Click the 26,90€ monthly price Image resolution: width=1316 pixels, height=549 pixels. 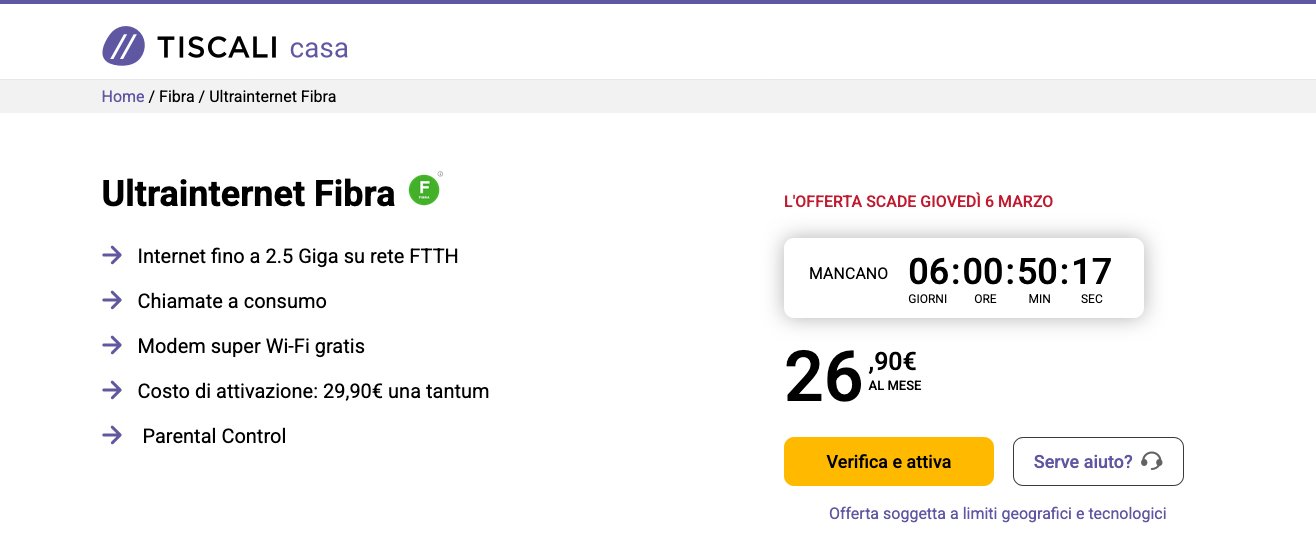(x=852, y=376)
